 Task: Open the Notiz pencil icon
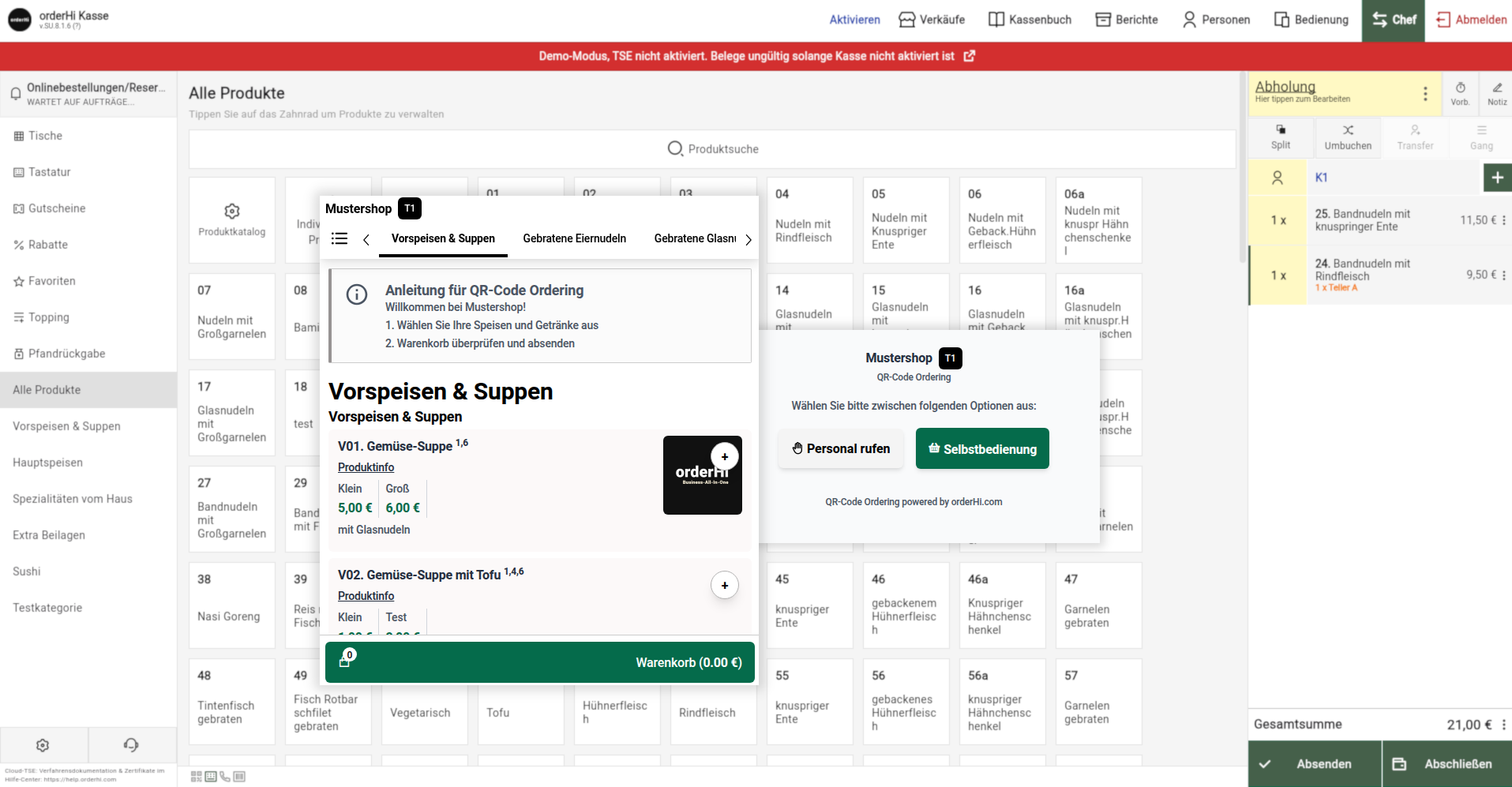(x=1496, y=88)
